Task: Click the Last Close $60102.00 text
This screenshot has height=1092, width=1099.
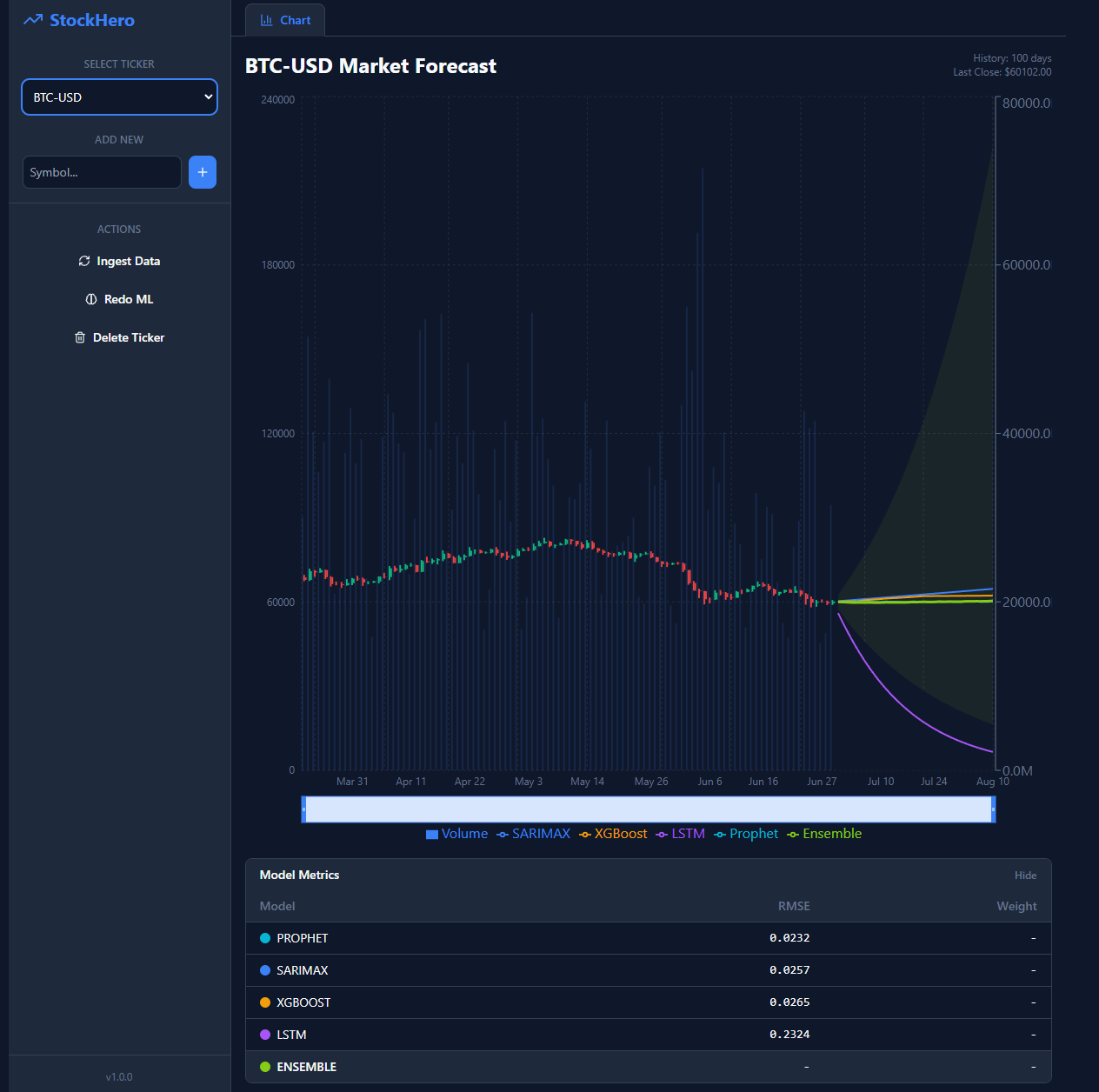Action: [x=1002, y=72]
